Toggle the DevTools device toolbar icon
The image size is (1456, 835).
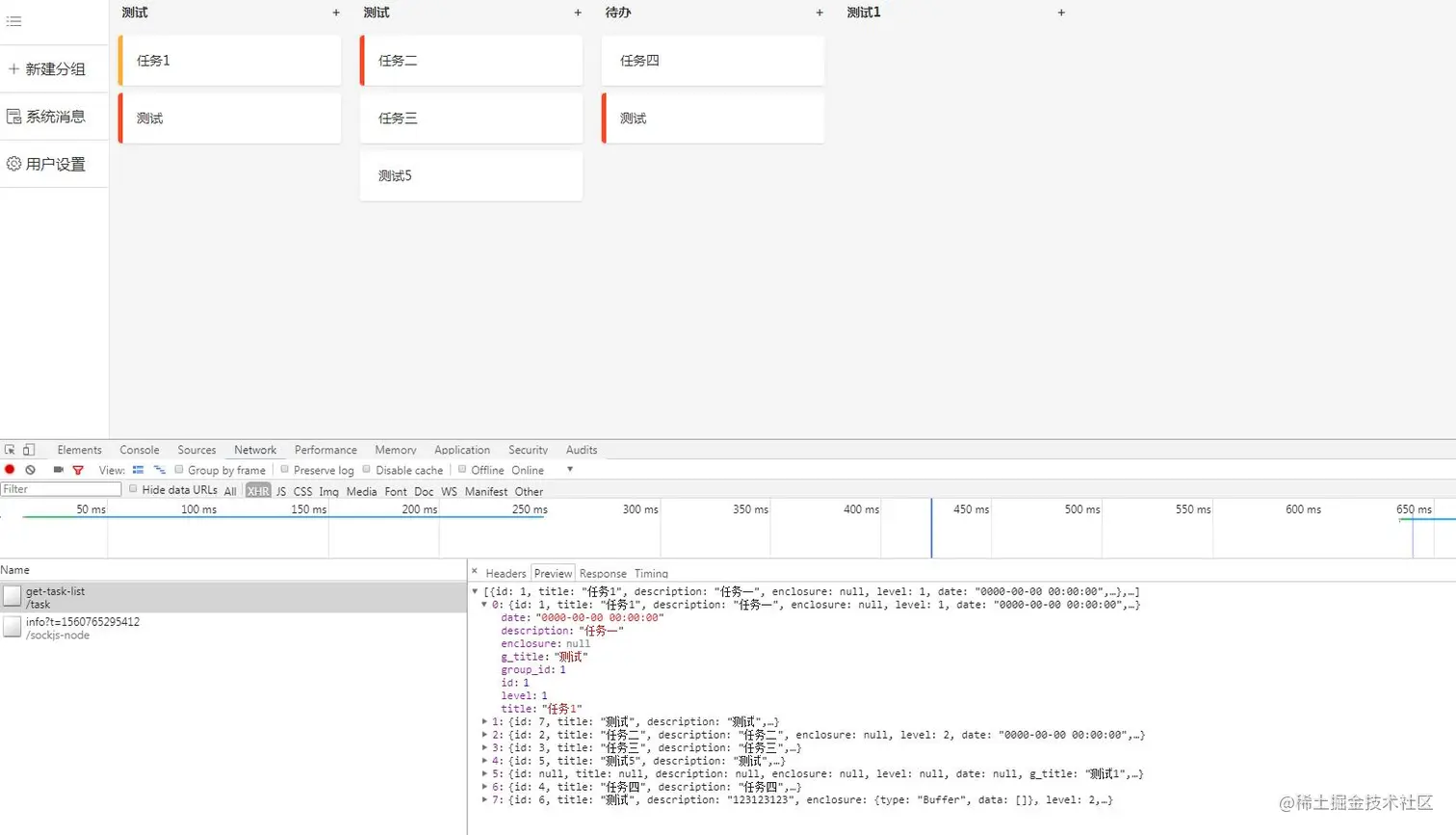pos(29,450)
